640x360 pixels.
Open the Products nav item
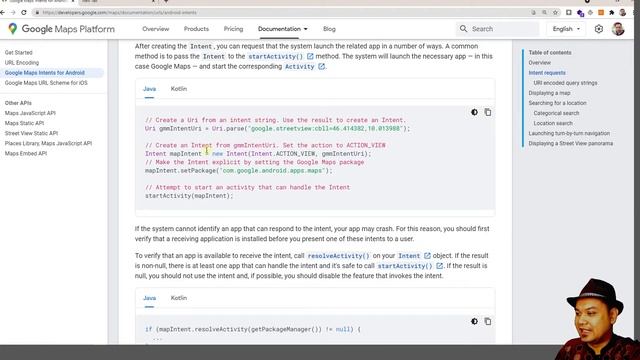[196, 29]
